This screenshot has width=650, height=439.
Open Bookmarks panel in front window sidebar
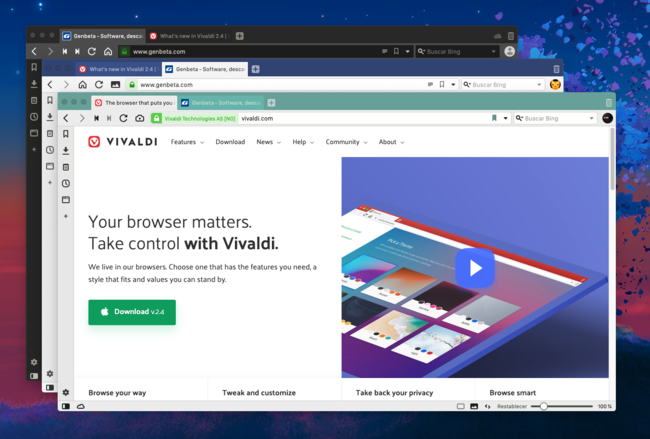click(x=65, y=134)
